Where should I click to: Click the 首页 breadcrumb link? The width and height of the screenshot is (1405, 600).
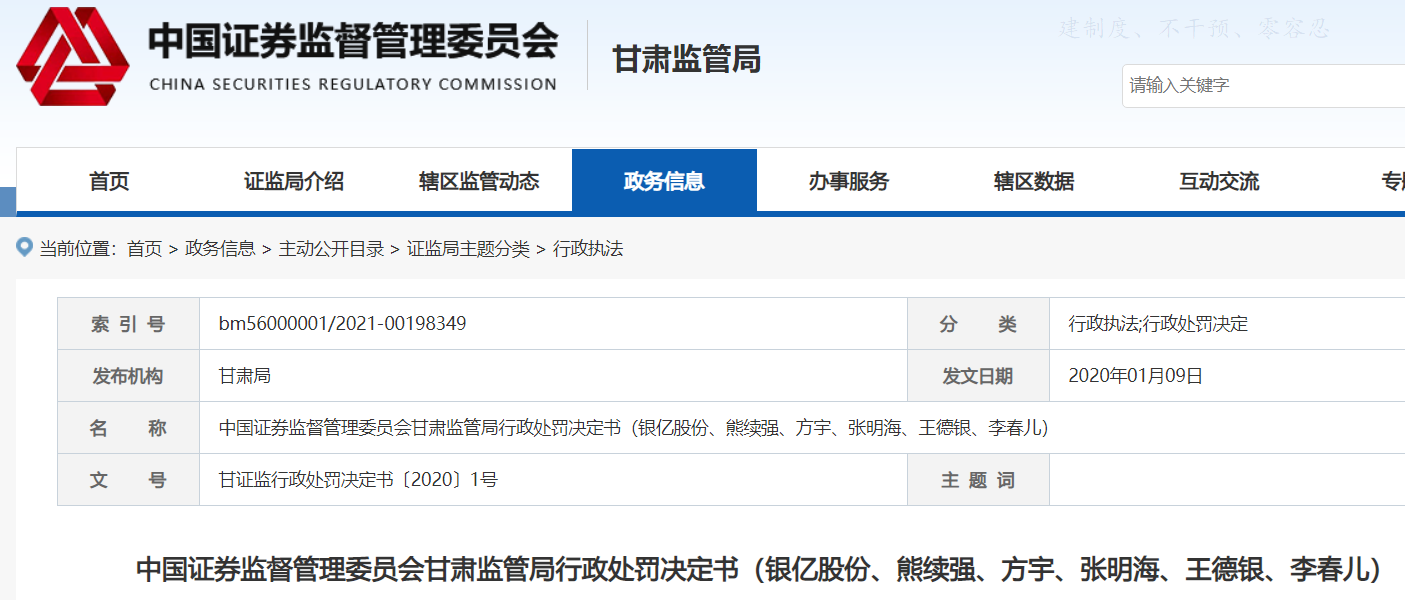tap(144, 249)
